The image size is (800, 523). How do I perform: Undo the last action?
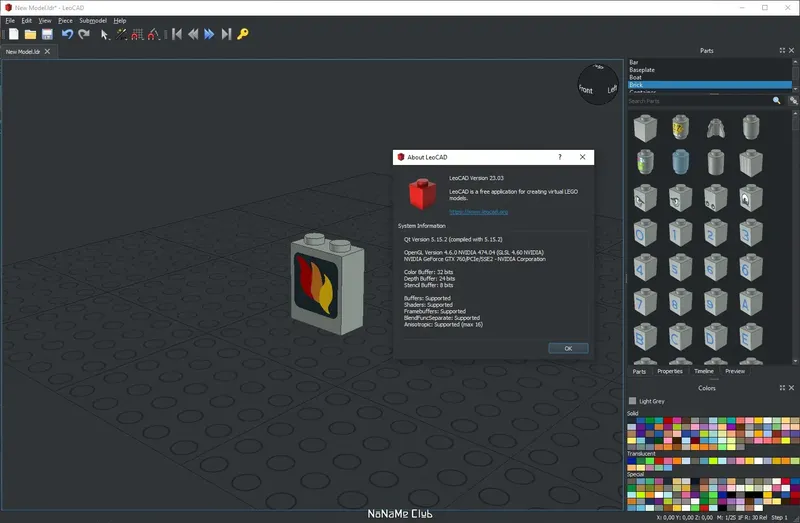[67, 34]
